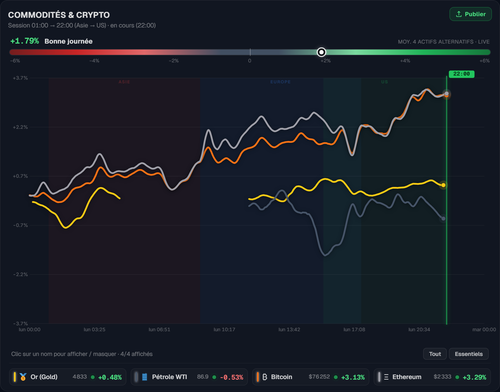Click the -4% gauge scale label

click(x=94, y=61)
